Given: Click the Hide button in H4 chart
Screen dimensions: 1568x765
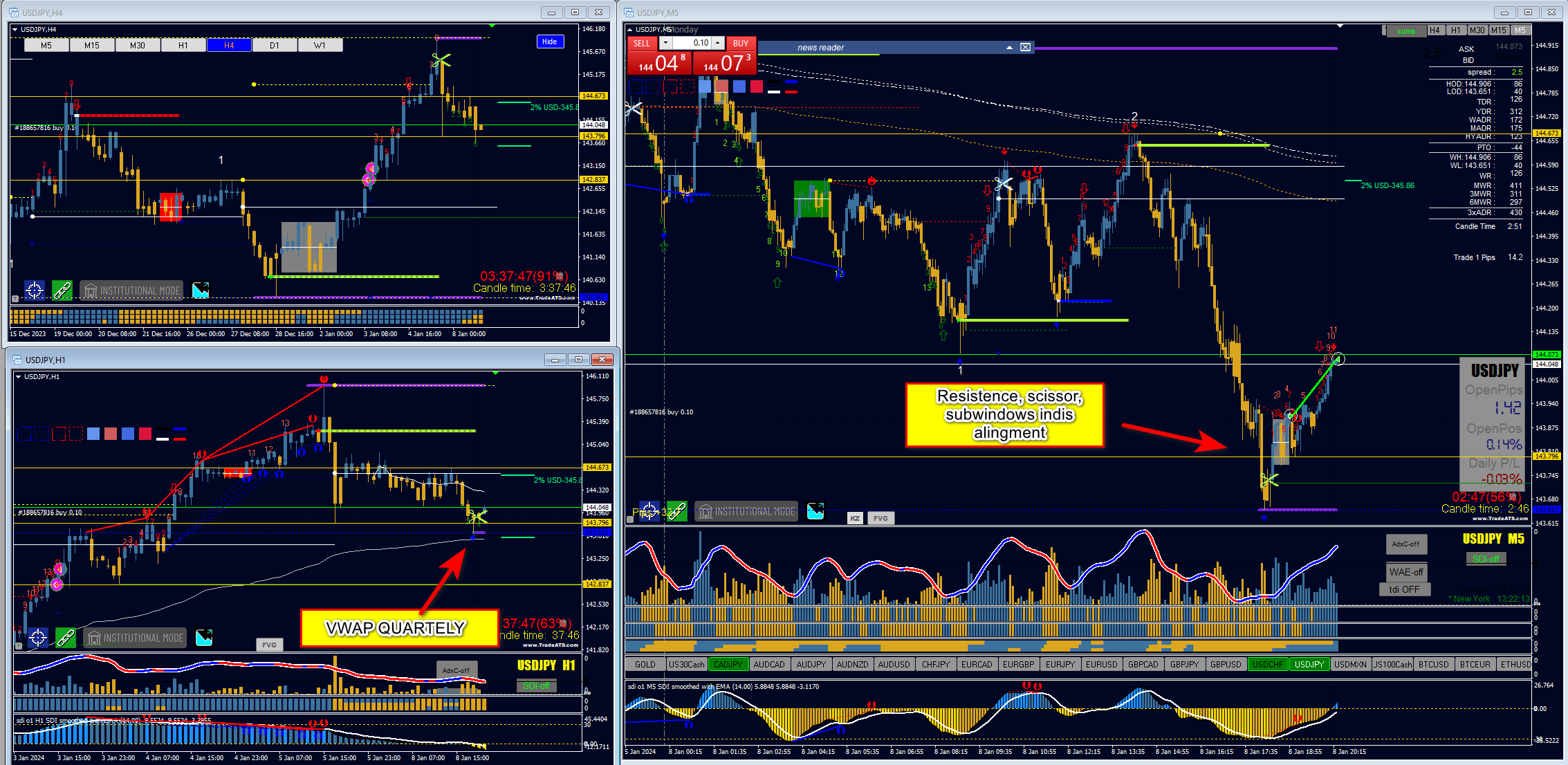Looking at the screenshot, I should (549, 42).
